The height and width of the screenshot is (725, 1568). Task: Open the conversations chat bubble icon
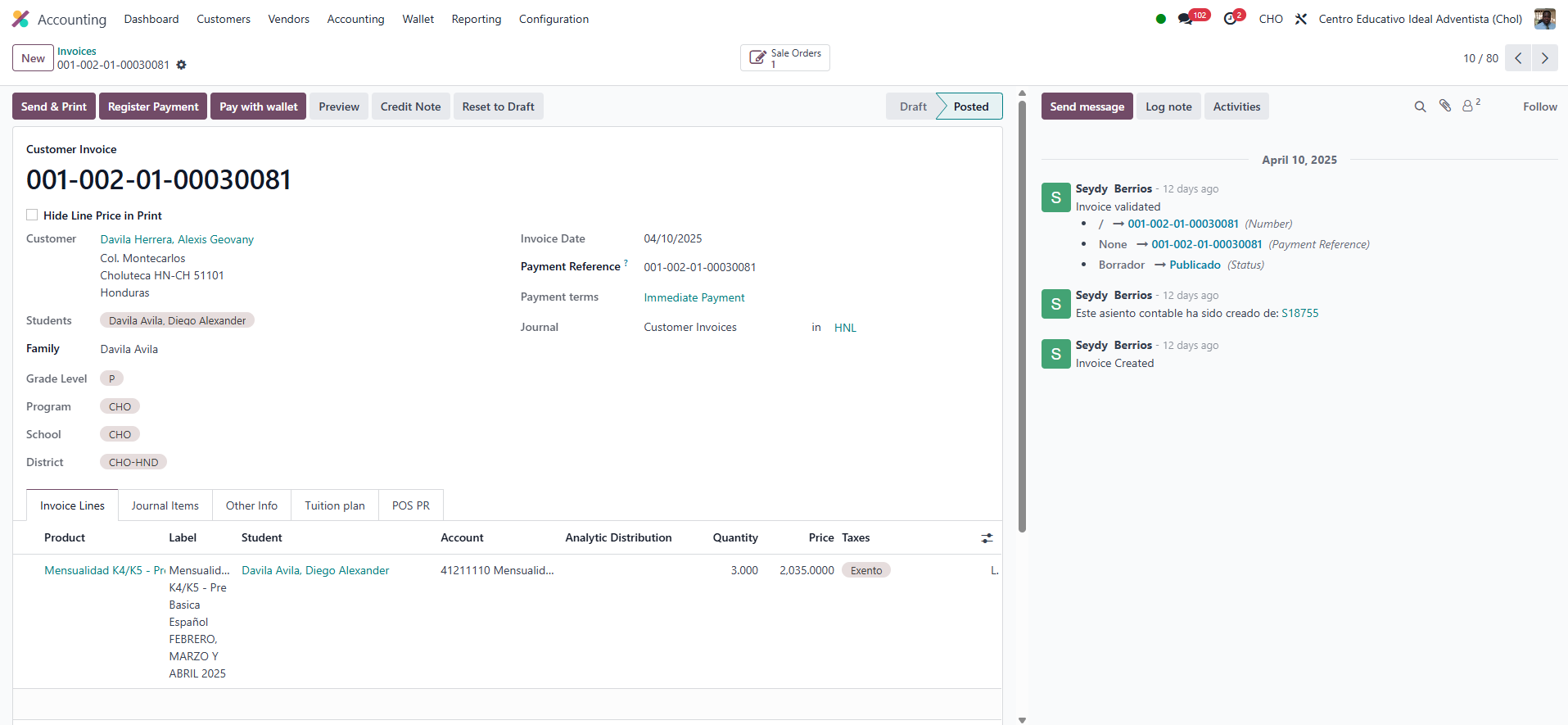coord(1185,19)
